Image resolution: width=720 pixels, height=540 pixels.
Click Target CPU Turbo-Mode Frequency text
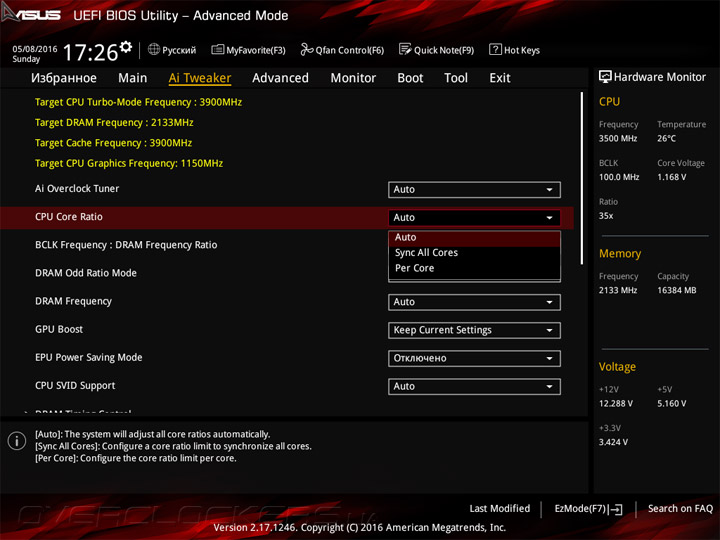click(138, 102)
